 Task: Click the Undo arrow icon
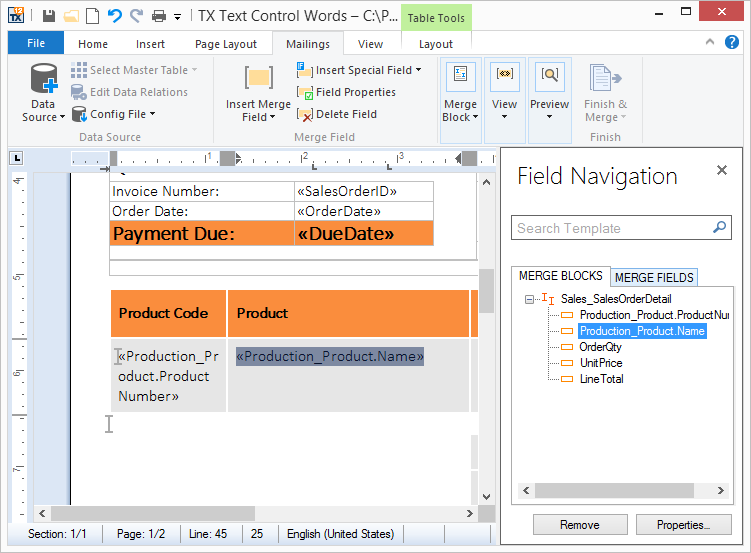(x=113, y=16)
